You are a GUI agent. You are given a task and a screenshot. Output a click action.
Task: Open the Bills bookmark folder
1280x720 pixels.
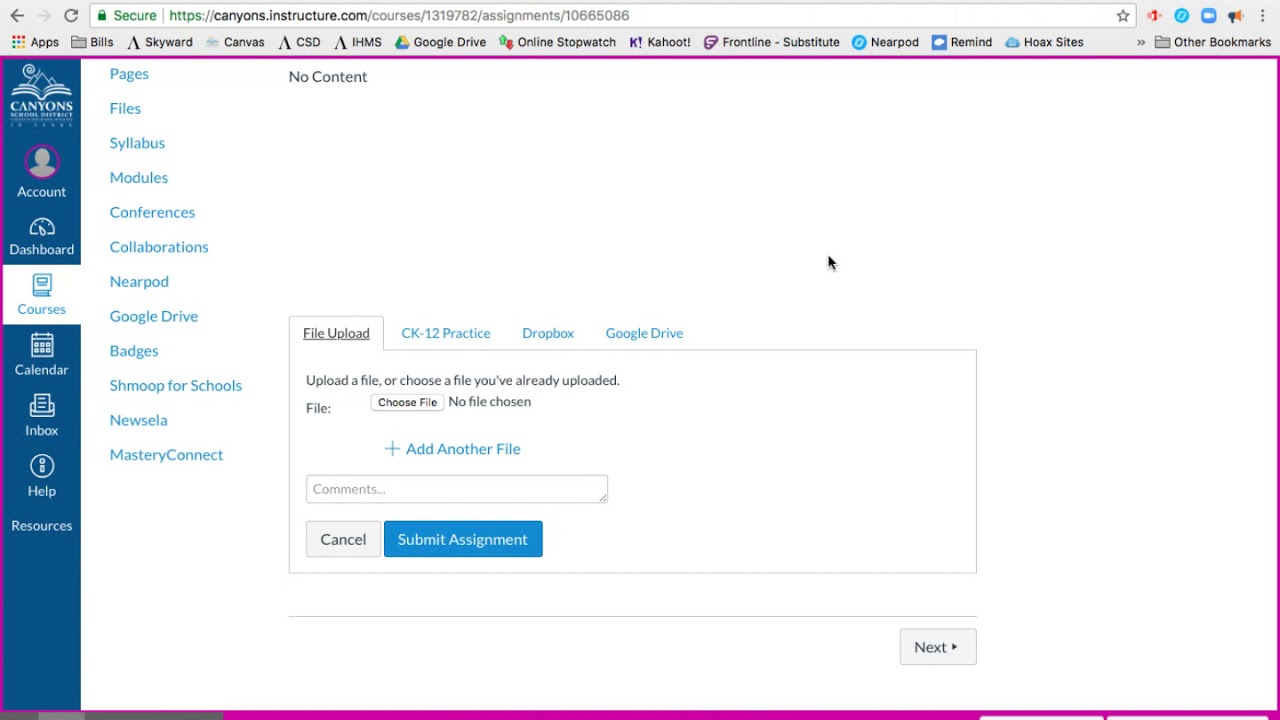click(92, 42)
